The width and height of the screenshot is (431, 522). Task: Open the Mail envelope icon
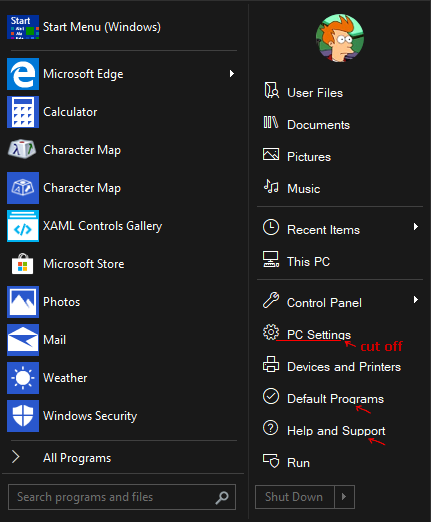point(23,340)
